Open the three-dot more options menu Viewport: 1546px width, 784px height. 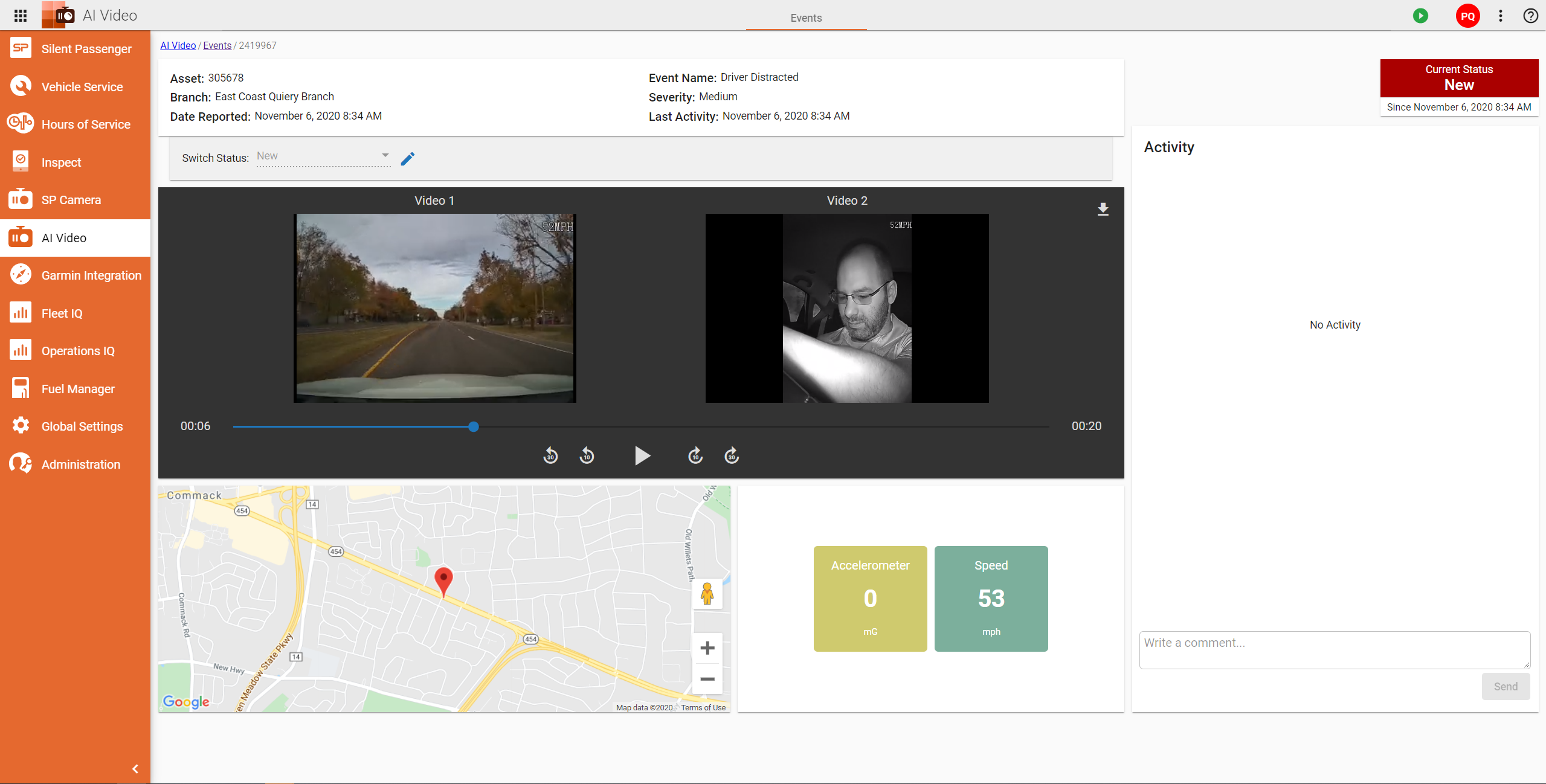pos(1501,16)
